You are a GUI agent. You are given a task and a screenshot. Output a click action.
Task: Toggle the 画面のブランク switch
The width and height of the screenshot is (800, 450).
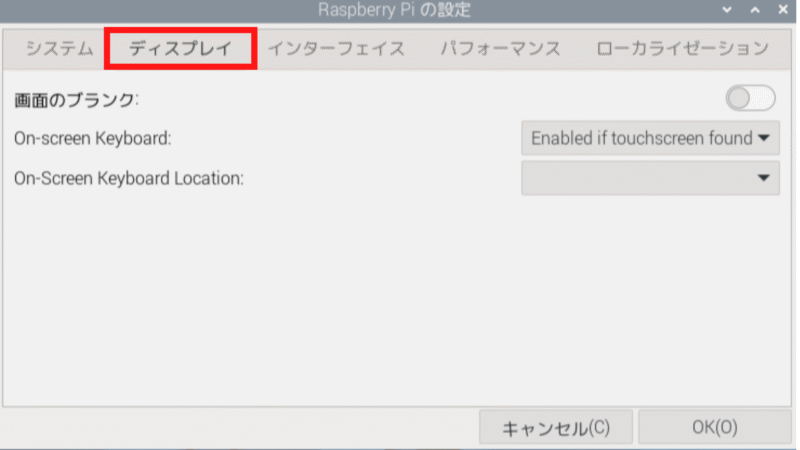[x=751, y=98]
